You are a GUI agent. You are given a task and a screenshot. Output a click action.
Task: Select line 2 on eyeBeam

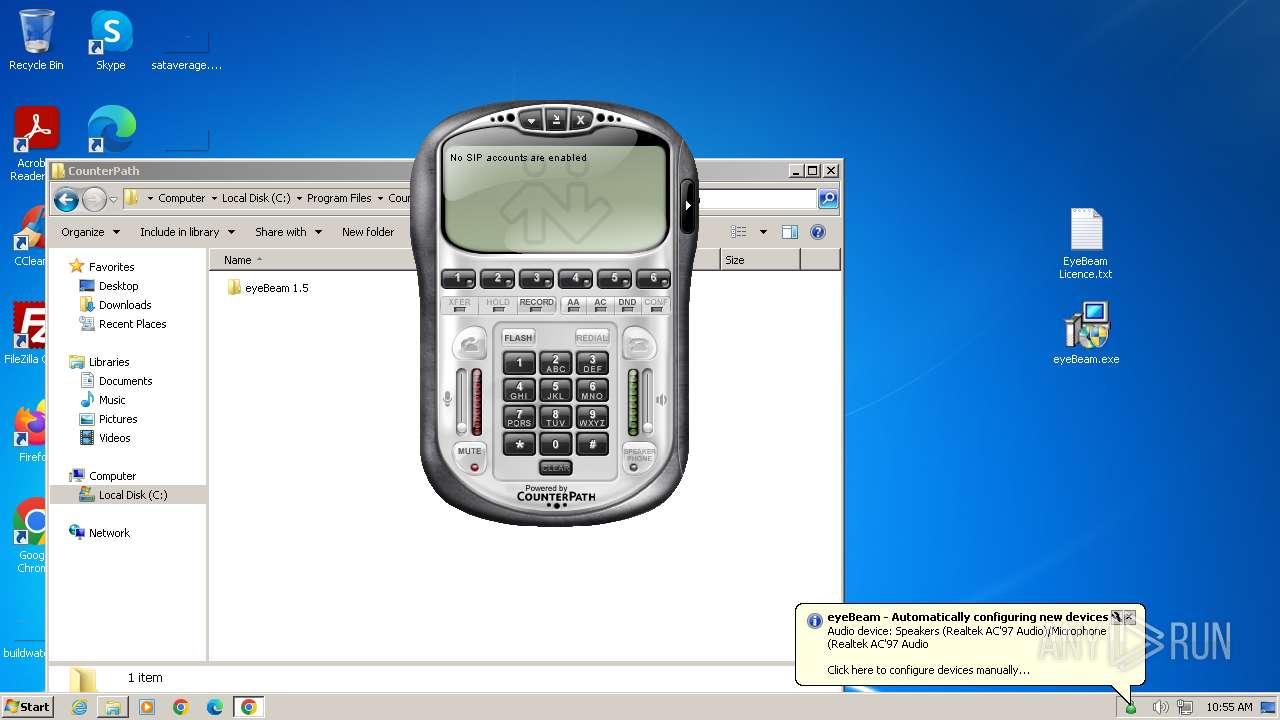[x=497, y=279]
